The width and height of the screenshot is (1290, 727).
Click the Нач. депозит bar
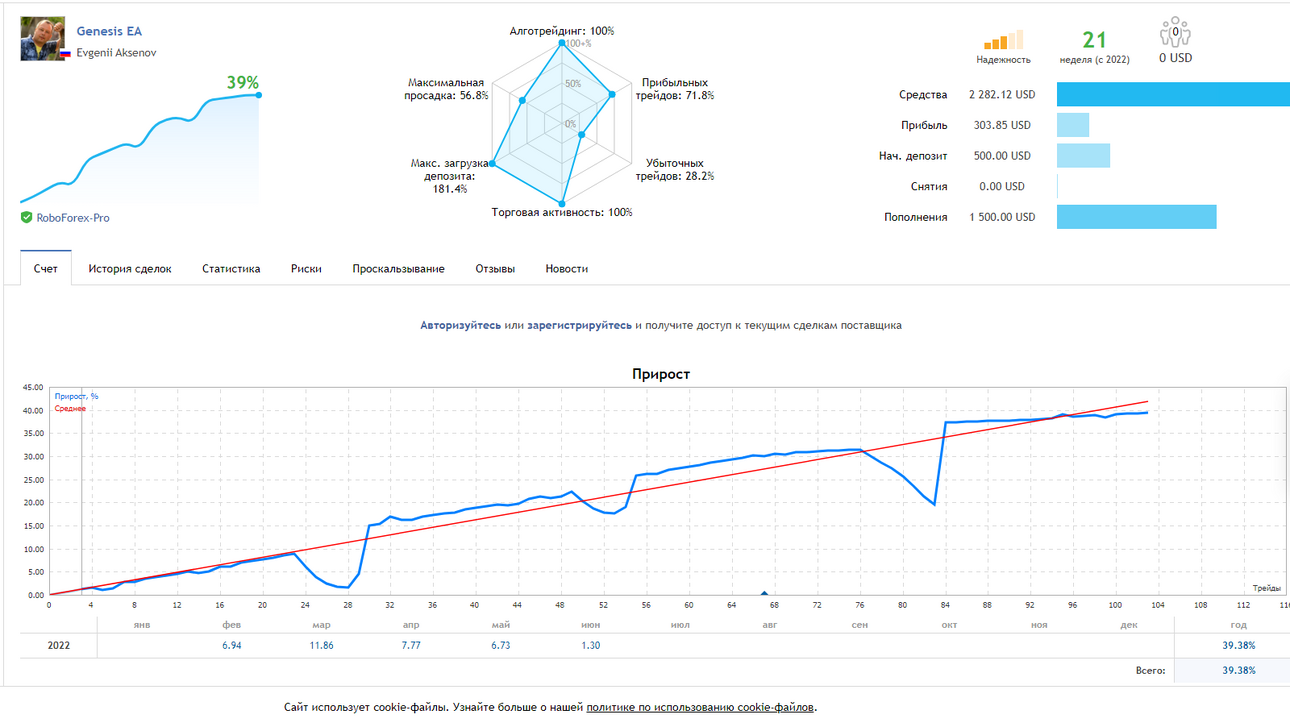point(1083,155)
